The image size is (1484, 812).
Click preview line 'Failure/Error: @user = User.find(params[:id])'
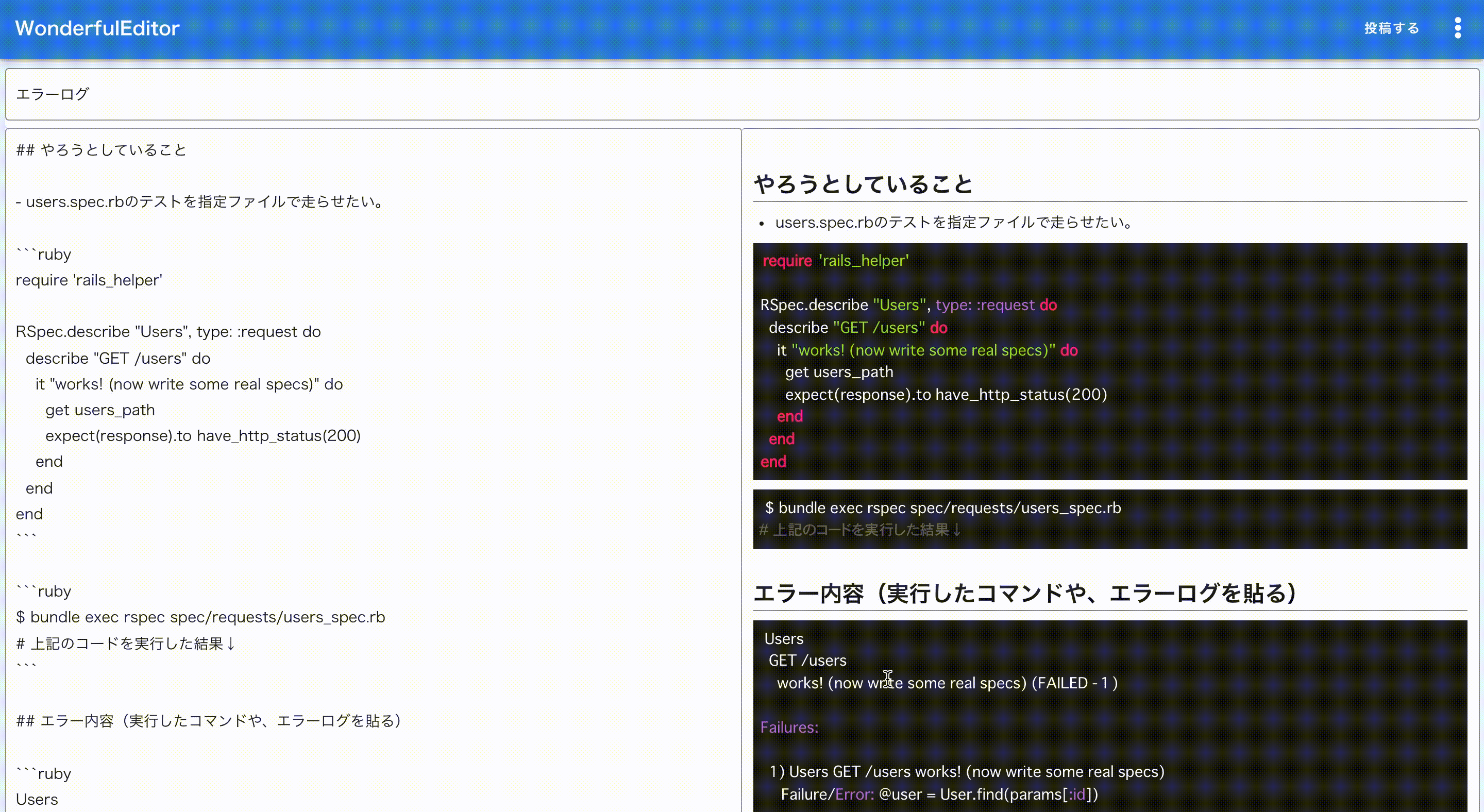939,794
